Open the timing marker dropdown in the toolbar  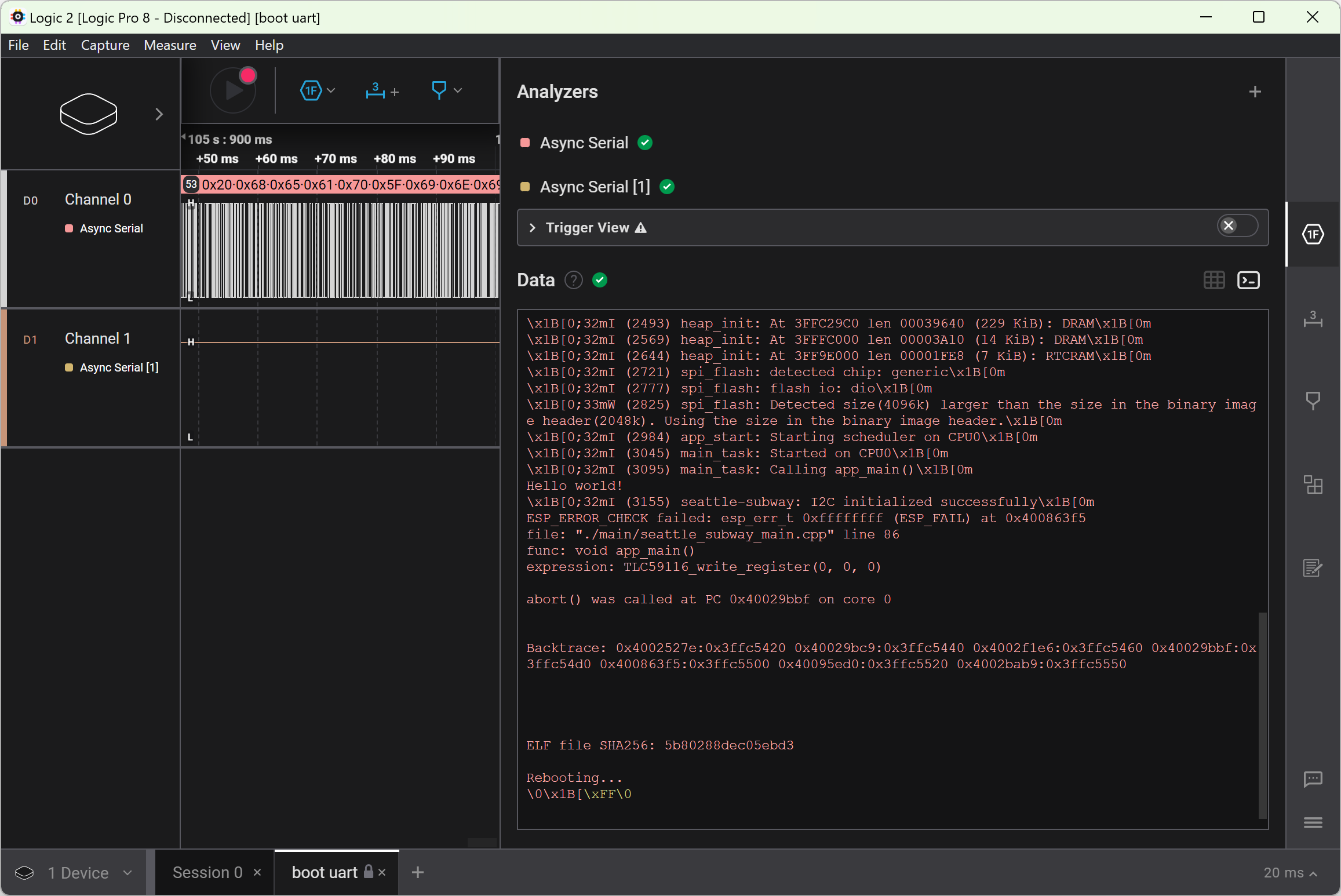click(446, 90)
